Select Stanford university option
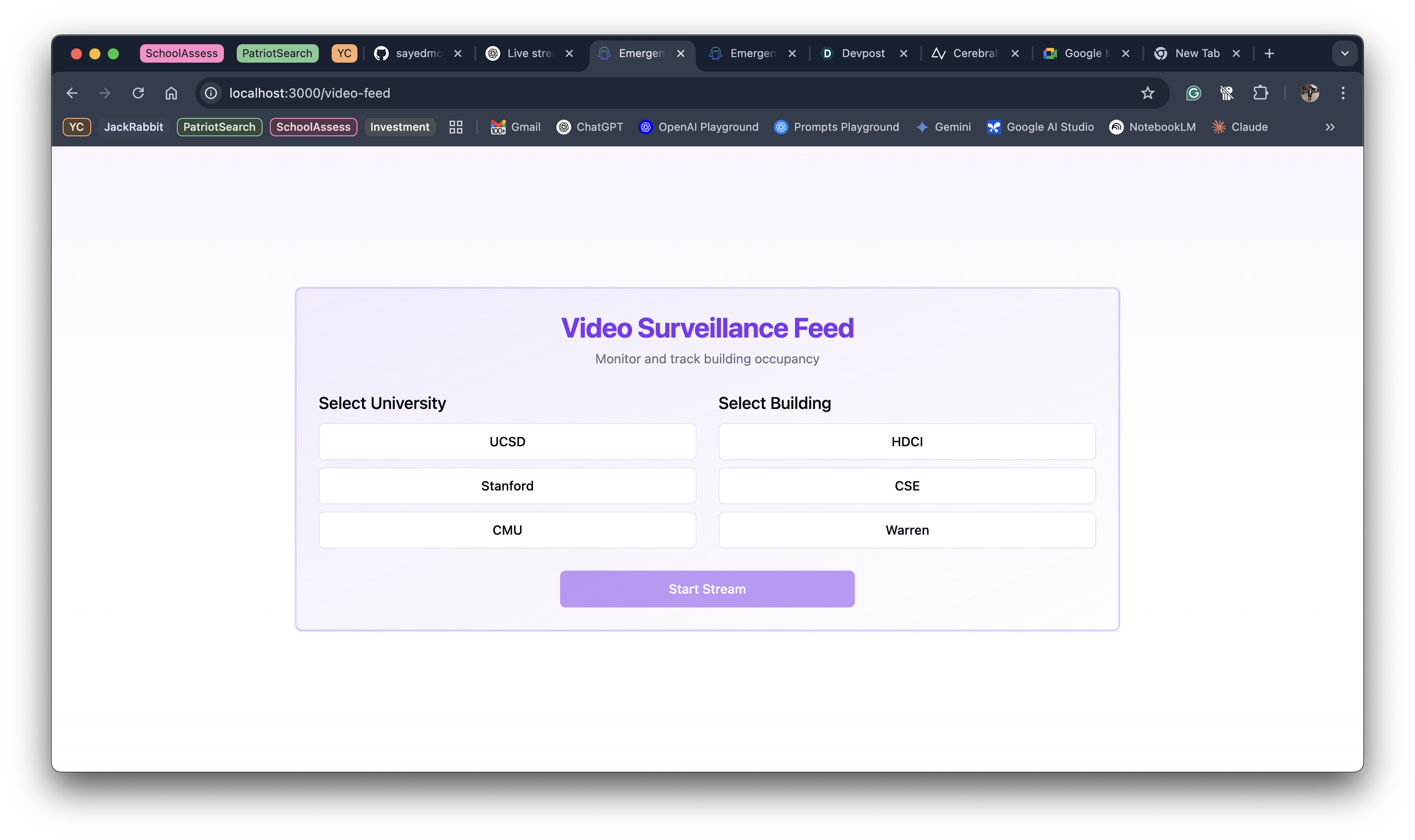This screenshot has width=1415, height=840. tap(507, 486)
